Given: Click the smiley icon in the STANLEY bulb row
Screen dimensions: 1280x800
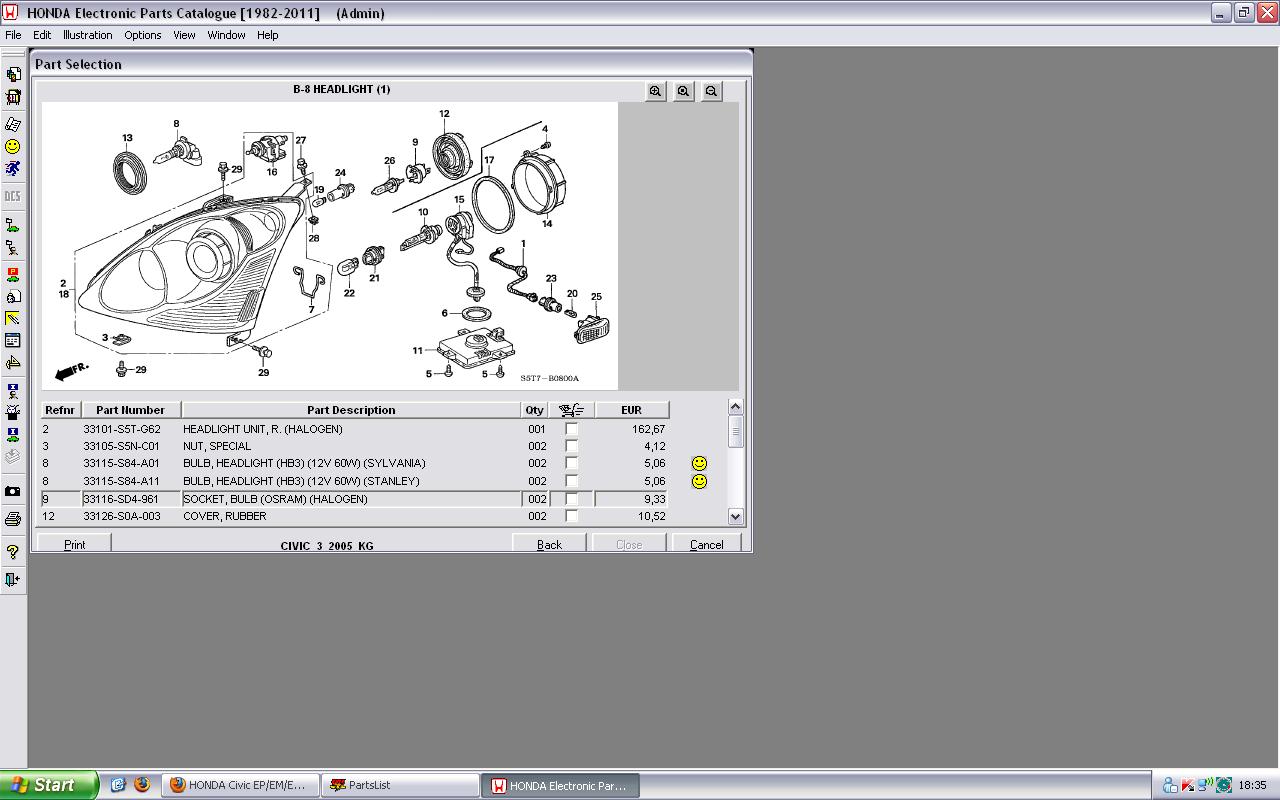Looking at the screenshot, I should point(700,481).
